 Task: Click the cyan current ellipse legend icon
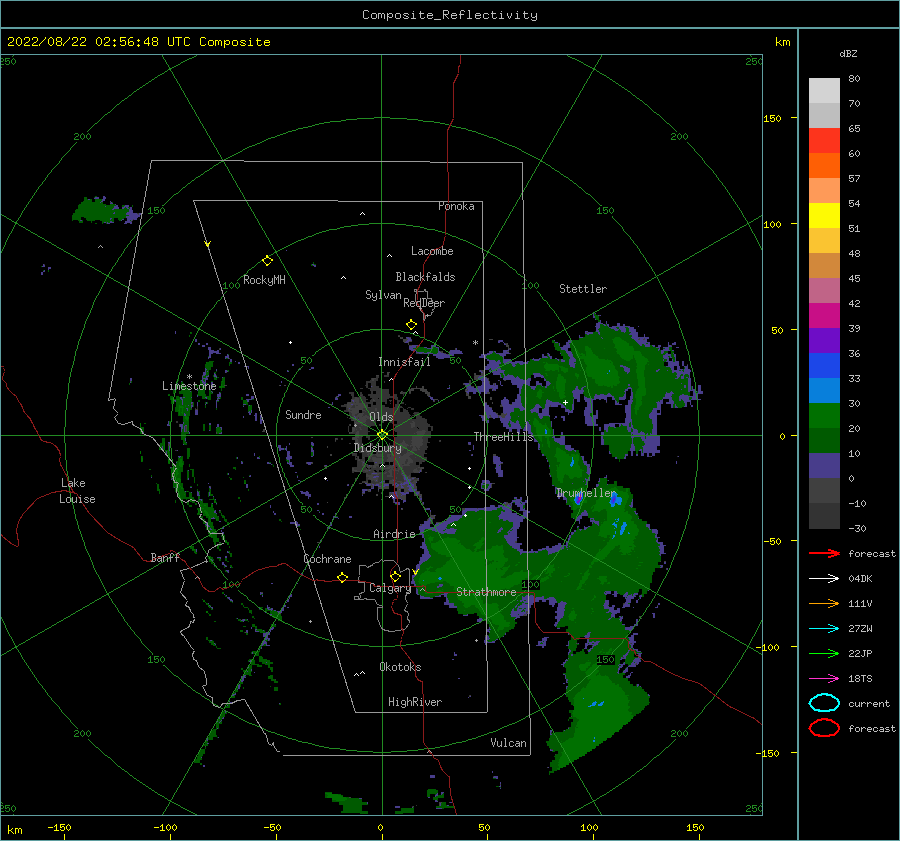pos(824,703)
